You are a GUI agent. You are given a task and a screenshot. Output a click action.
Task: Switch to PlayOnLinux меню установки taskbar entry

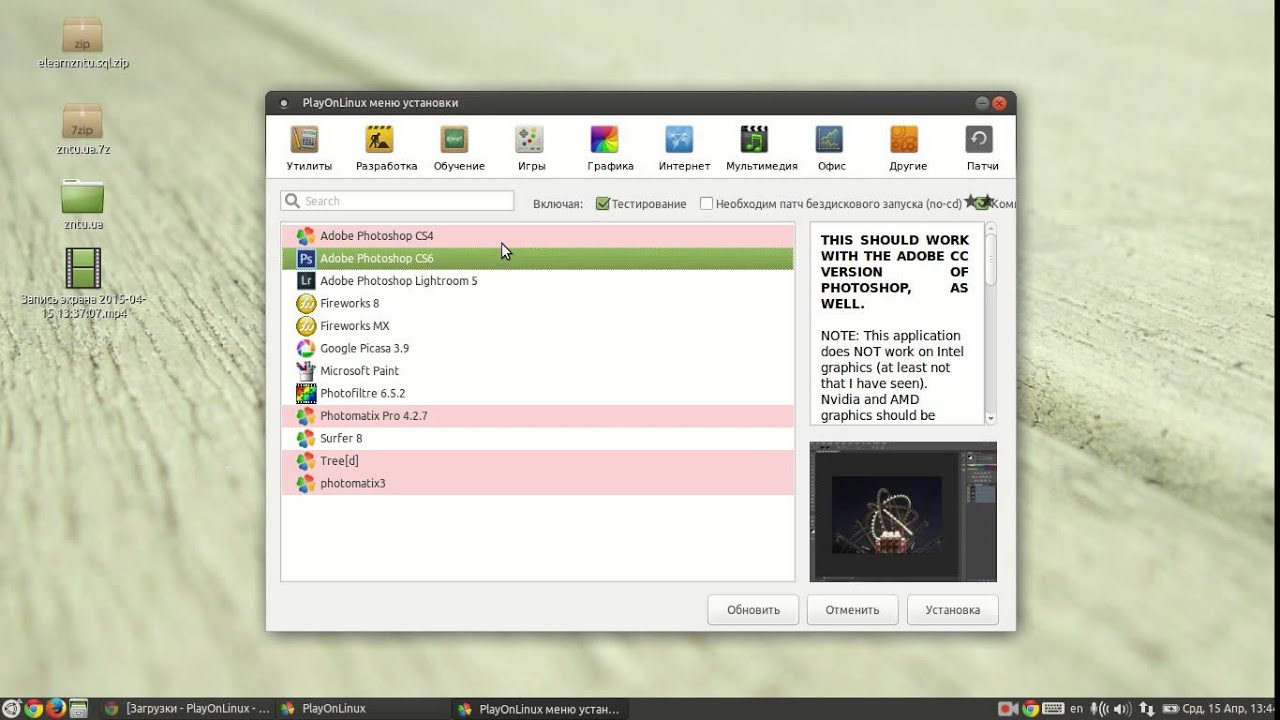[538, 709]
